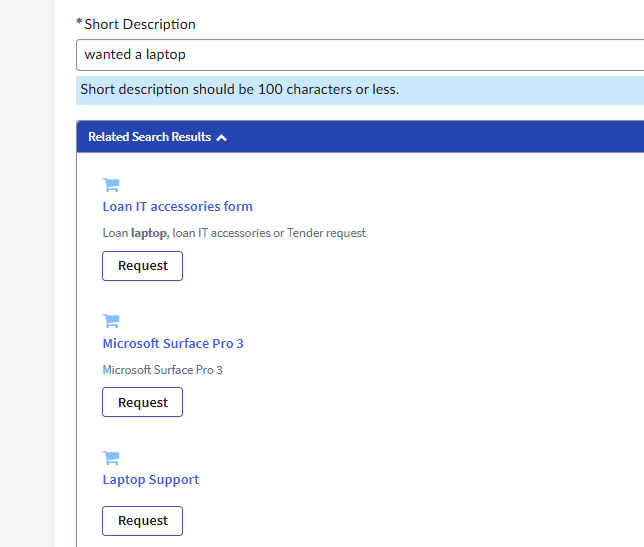Viewport: 644px width, 547px height.
Task: Request Laptop Support item
Action: click(143, 521)
